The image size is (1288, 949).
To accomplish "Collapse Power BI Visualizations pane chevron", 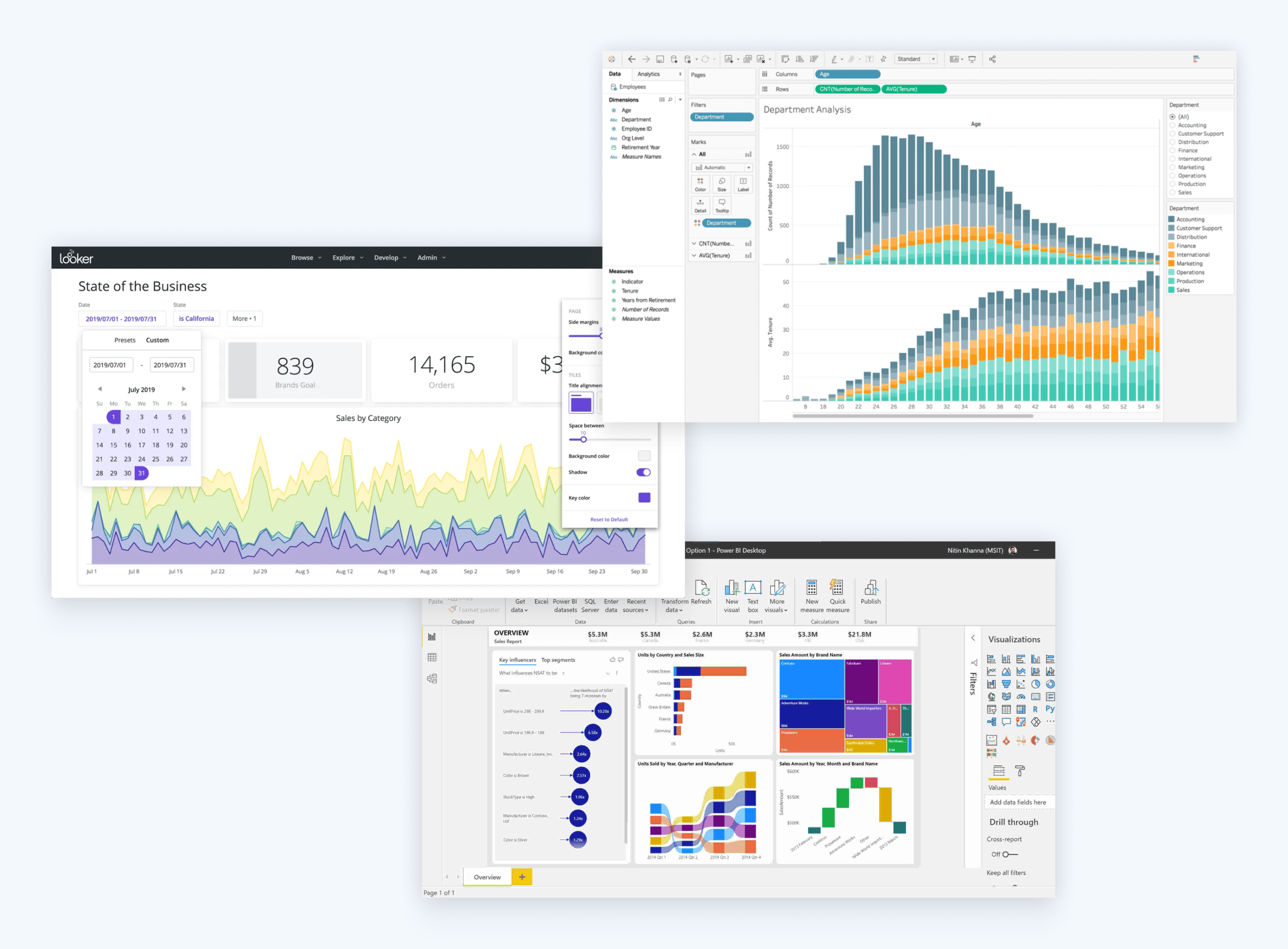I will (x=973, y=638).
